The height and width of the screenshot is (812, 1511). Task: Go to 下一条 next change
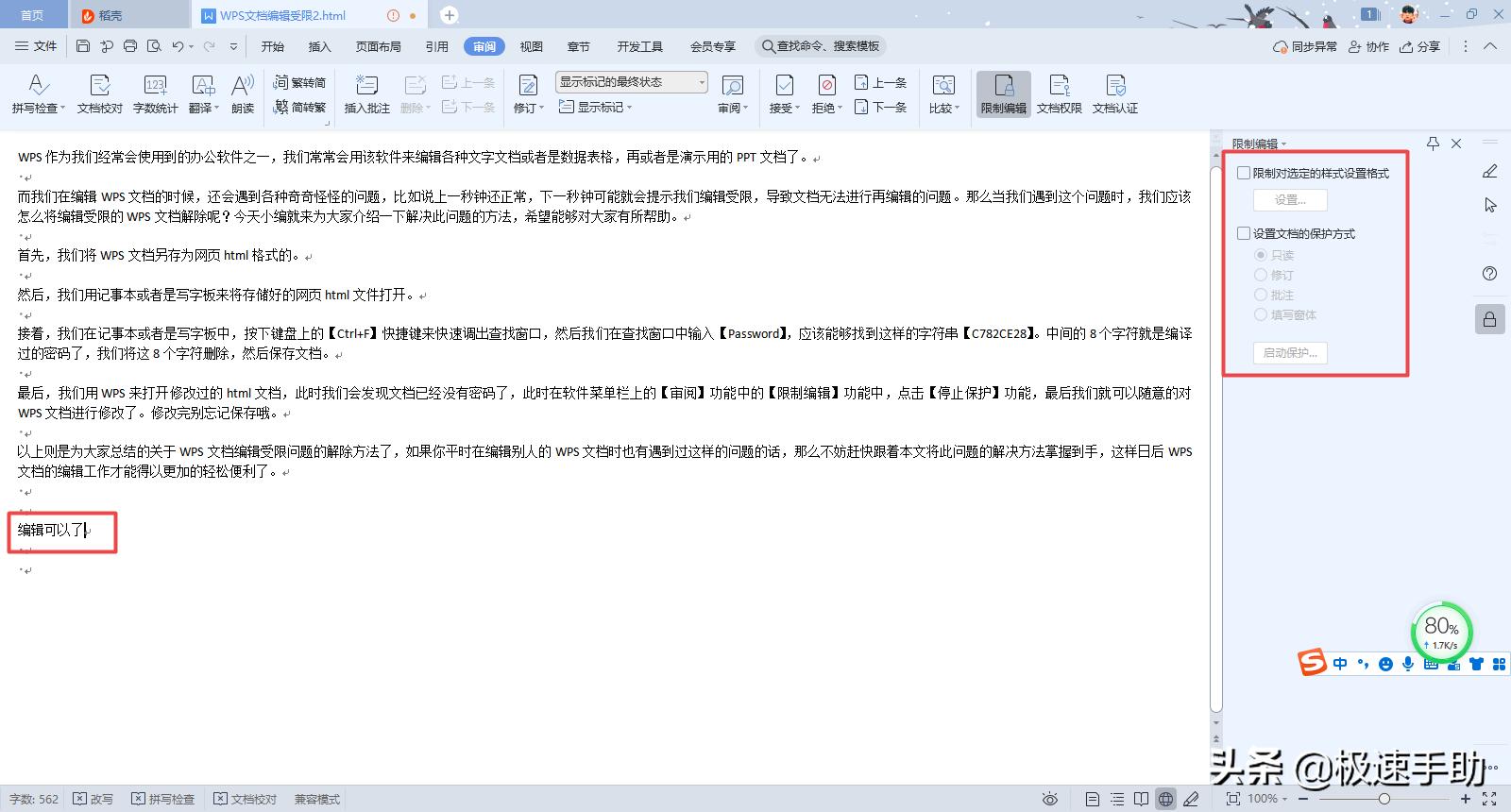coord(880,107)
